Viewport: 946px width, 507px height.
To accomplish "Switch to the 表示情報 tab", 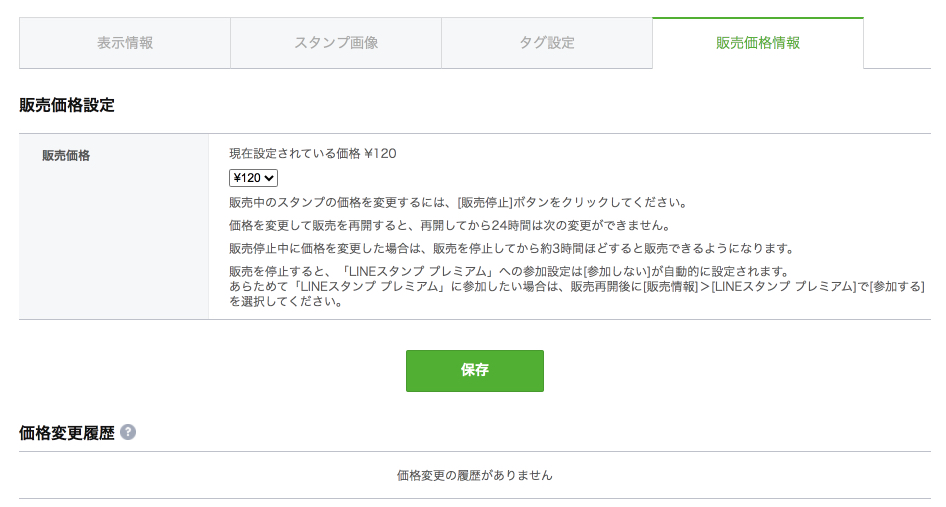I will [x=125, y=43].
